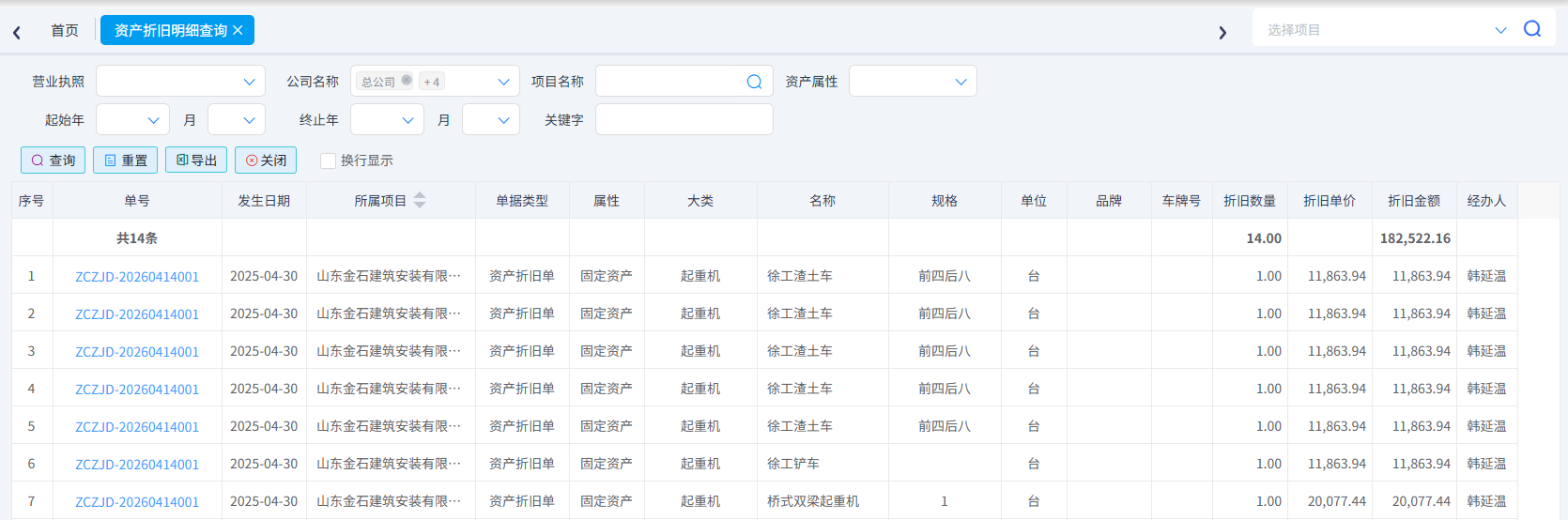Click the 单号 column header

point(137,200)
